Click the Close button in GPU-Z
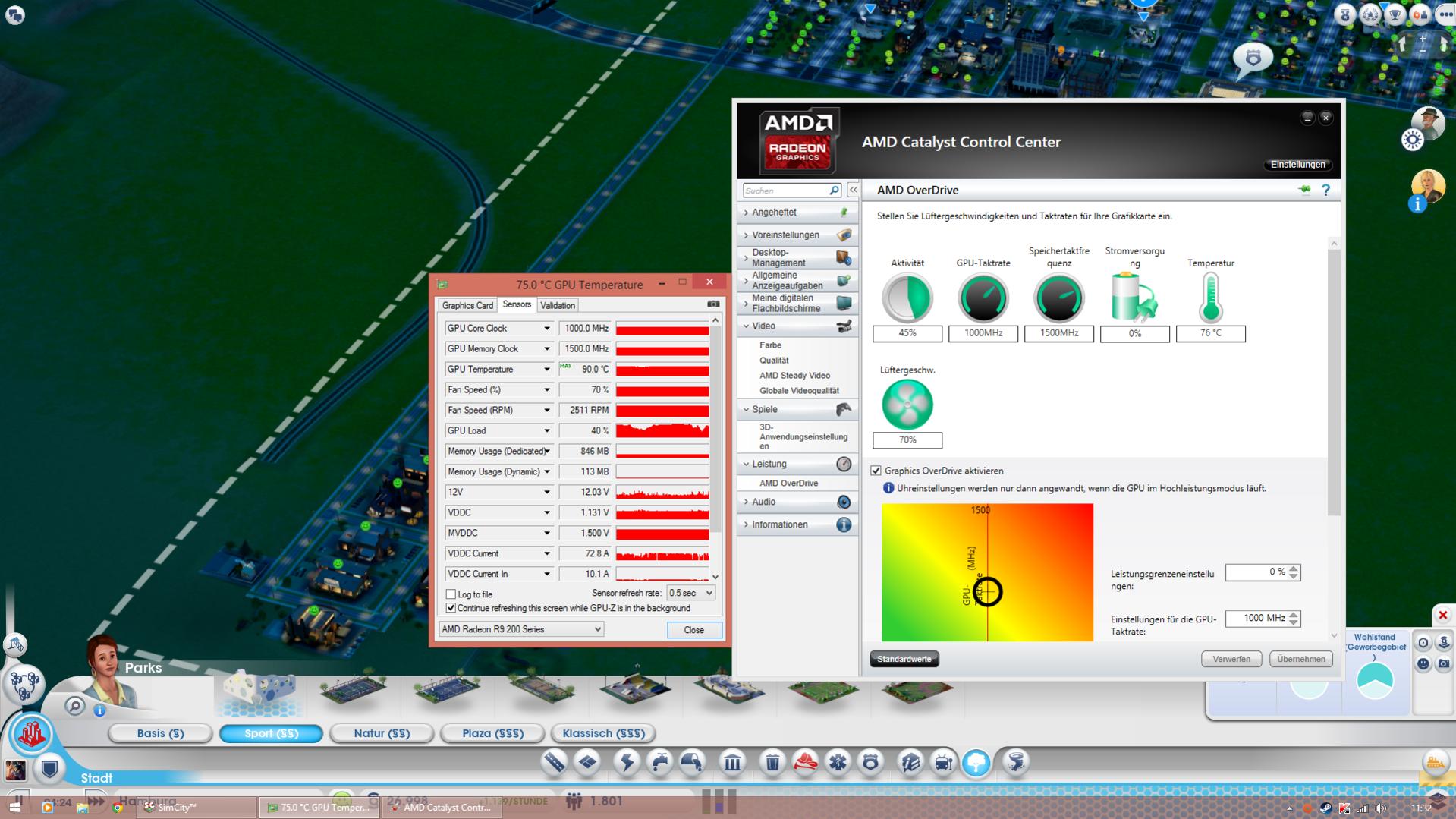This screenshot has height=819, width=1456. (694, 630)
